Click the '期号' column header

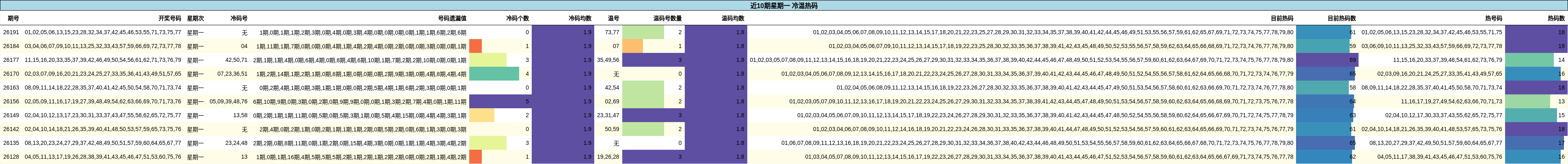pos(13,19)
